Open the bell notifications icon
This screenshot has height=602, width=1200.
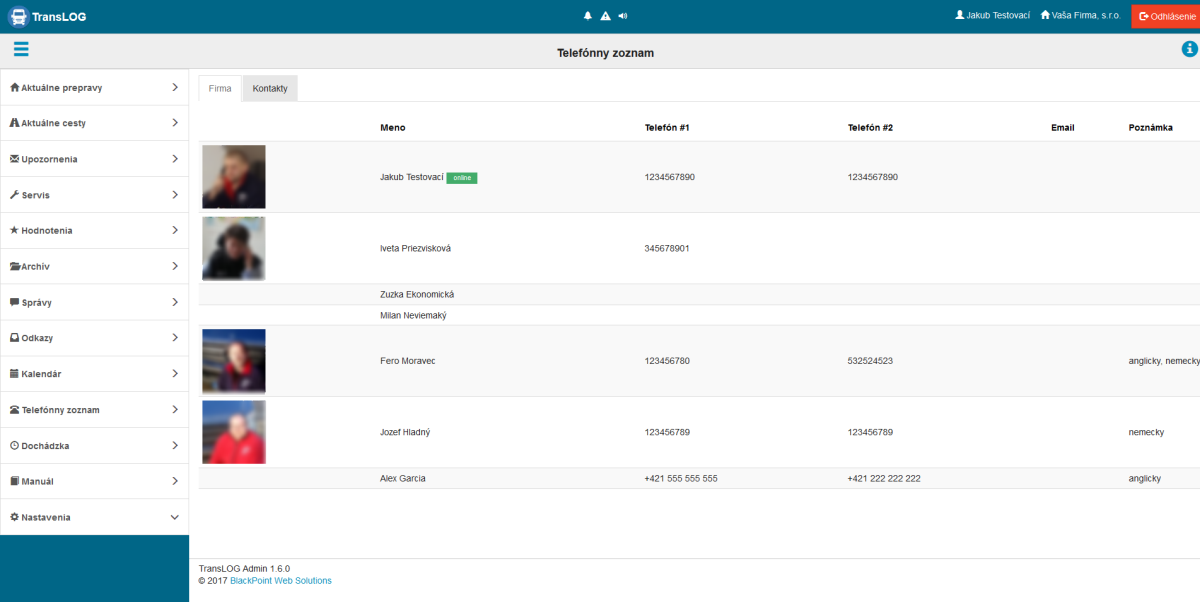tap(588, 16)
